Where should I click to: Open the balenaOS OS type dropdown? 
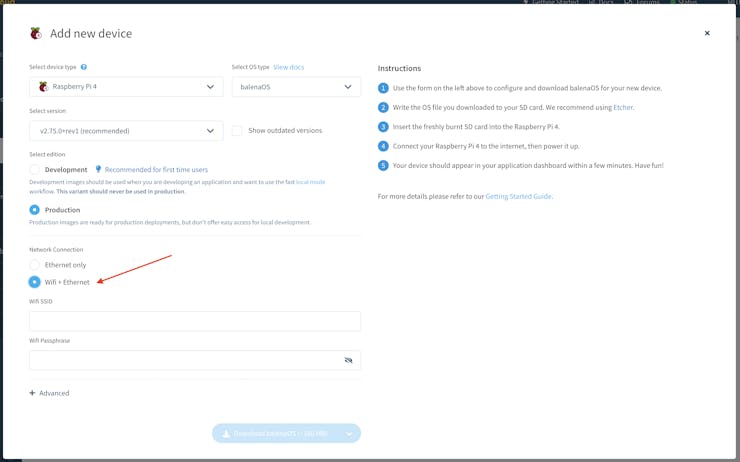296,87
